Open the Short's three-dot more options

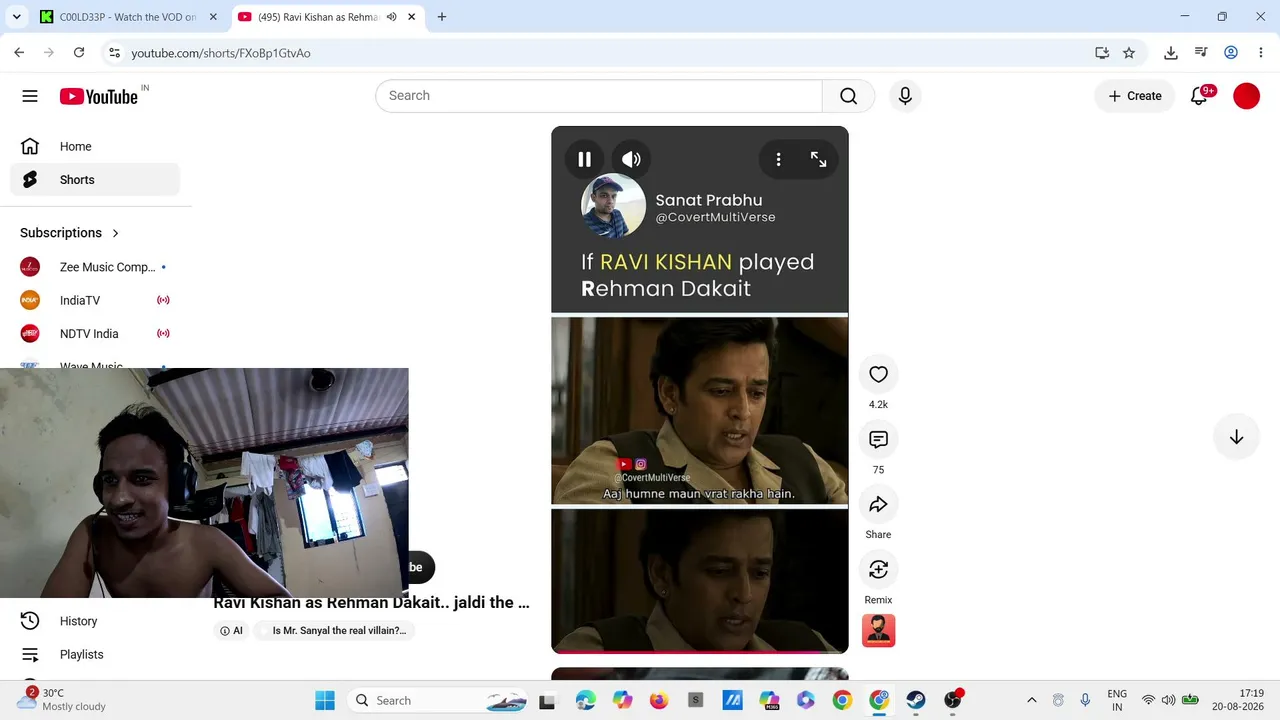(x=778, y=159)
